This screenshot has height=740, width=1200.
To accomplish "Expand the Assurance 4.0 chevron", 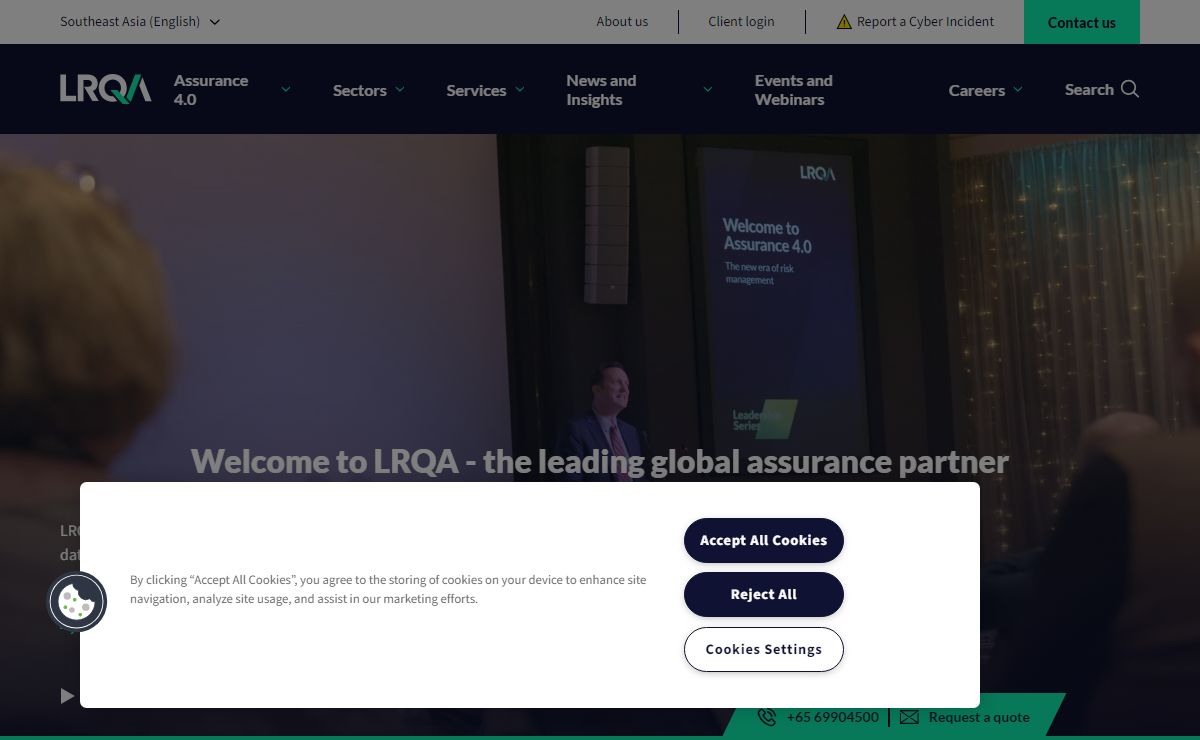I will click(286, 89).
